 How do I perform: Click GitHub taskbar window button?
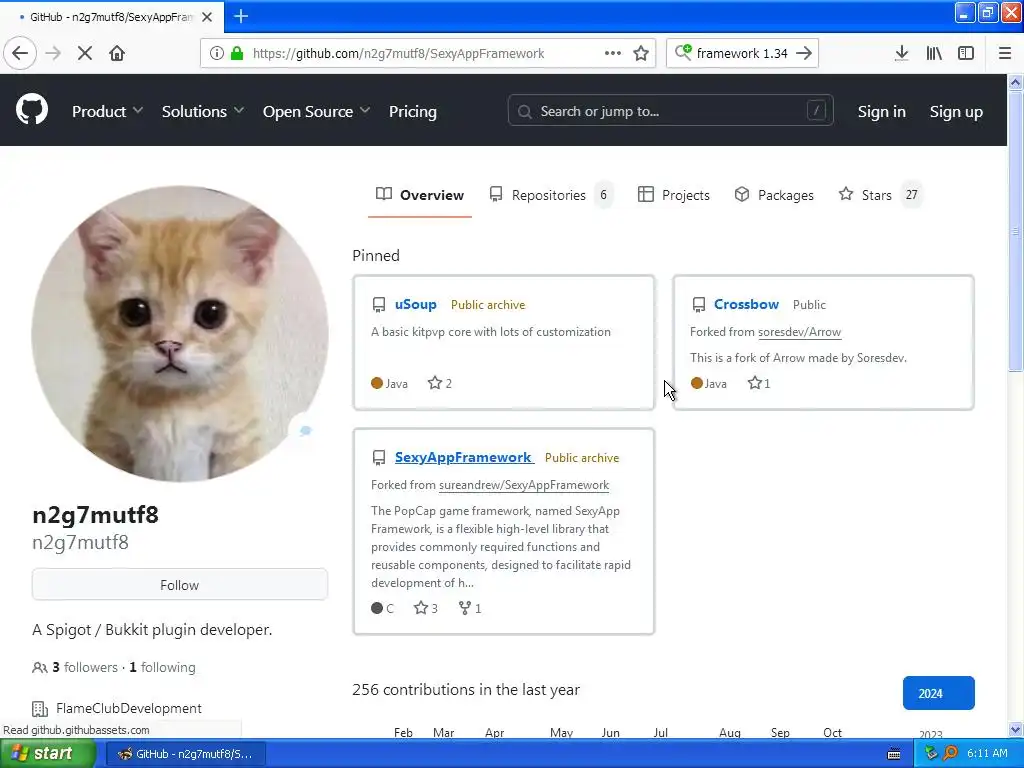(184, 754)
